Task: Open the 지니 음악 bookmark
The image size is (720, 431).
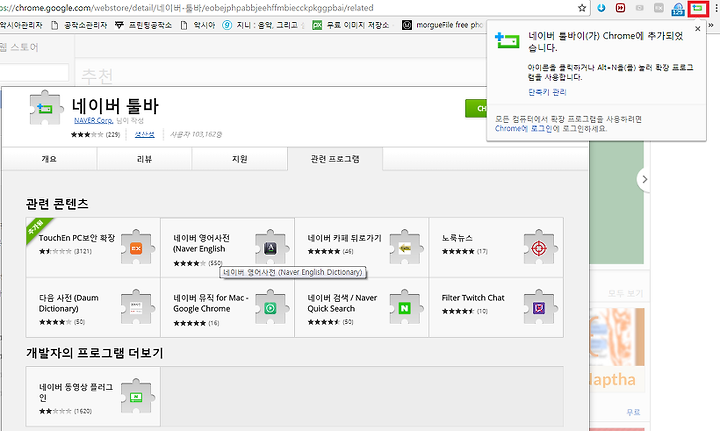Action: [263, 25]
